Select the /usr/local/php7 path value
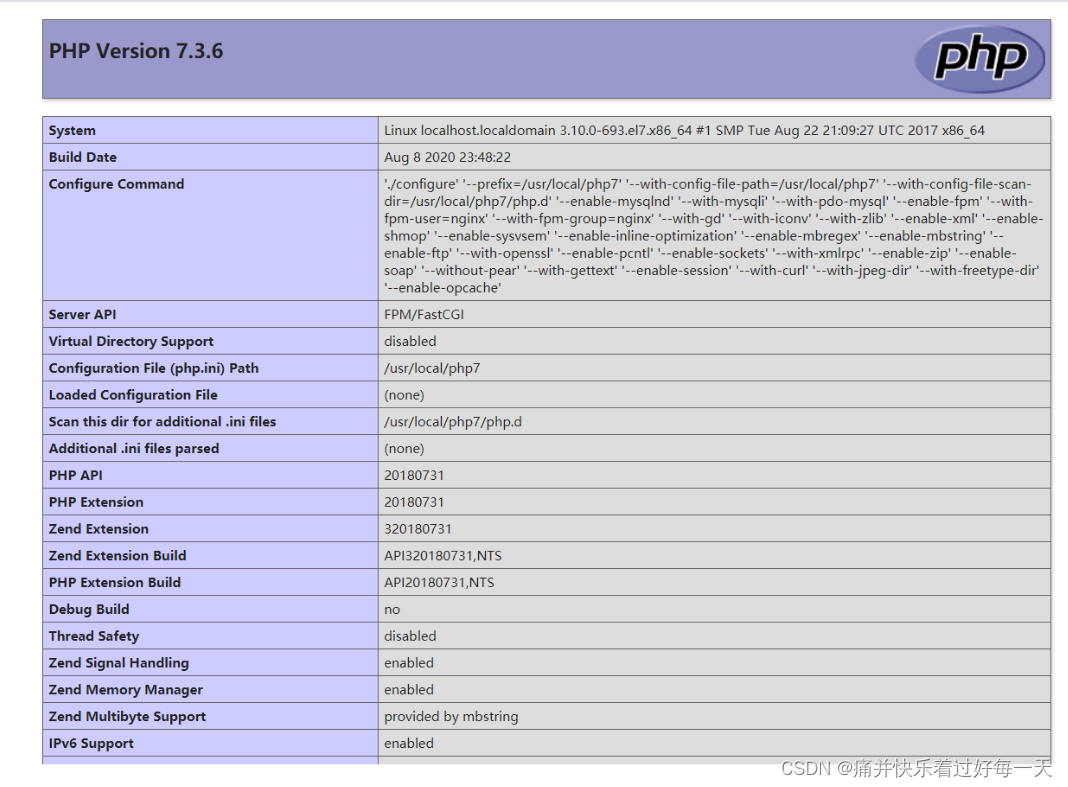Image resolution: width=1068 pixels, height=787 pixels. click(432, 368)
